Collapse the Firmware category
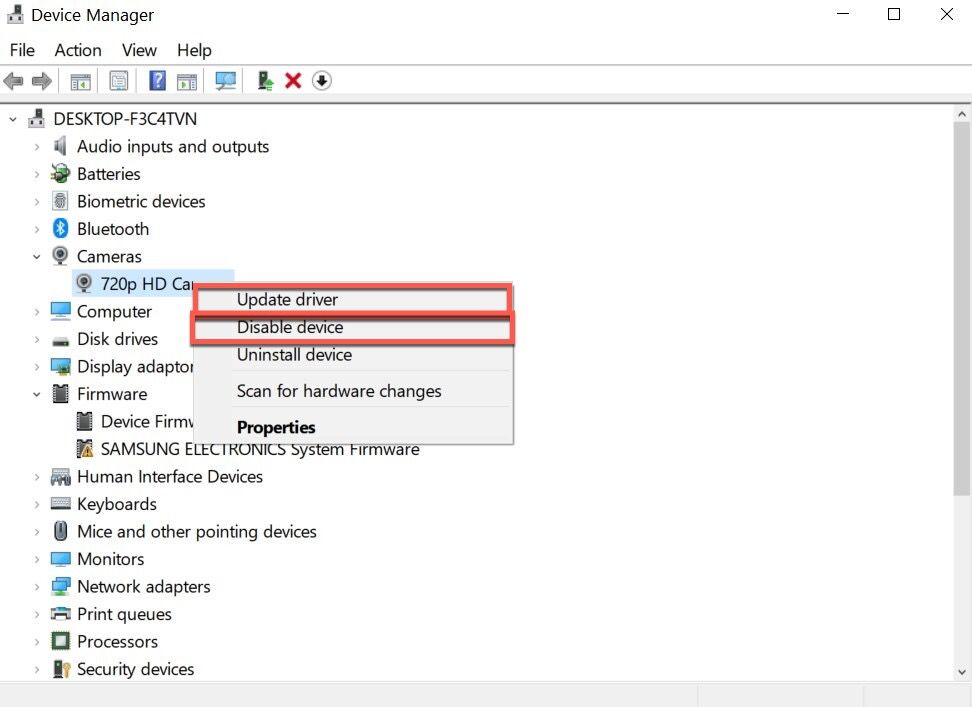 click(37, 394)
